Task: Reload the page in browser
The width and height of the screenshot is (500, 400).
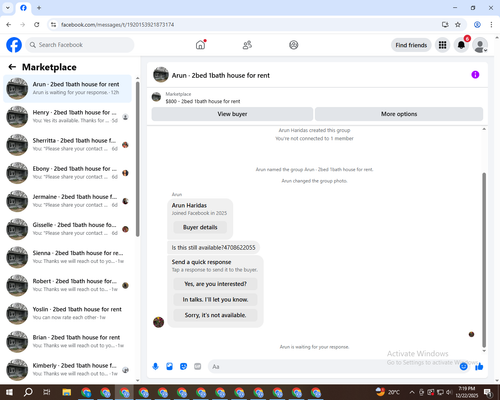Action: (x=37, y=25)
